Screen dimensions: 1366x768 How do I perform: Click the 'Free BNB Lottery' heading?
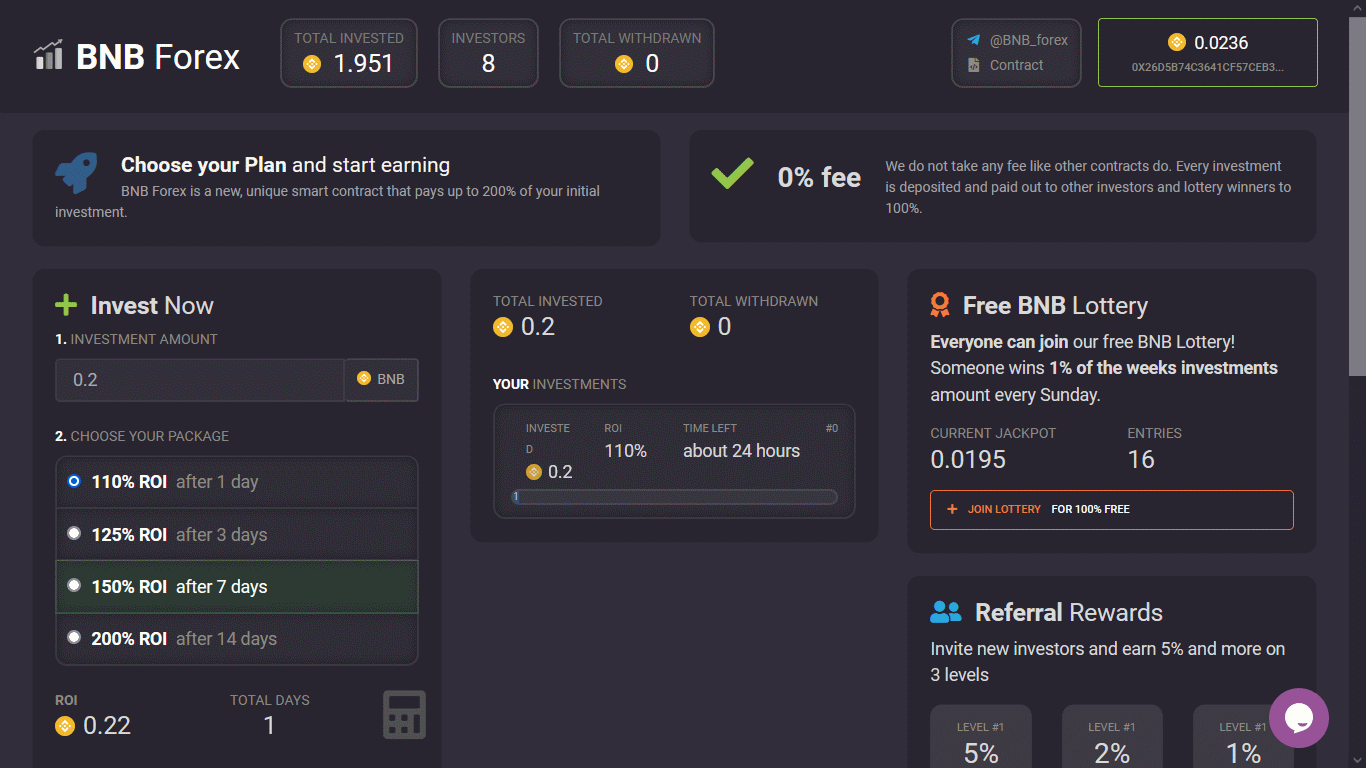[x=1055, y=306]
